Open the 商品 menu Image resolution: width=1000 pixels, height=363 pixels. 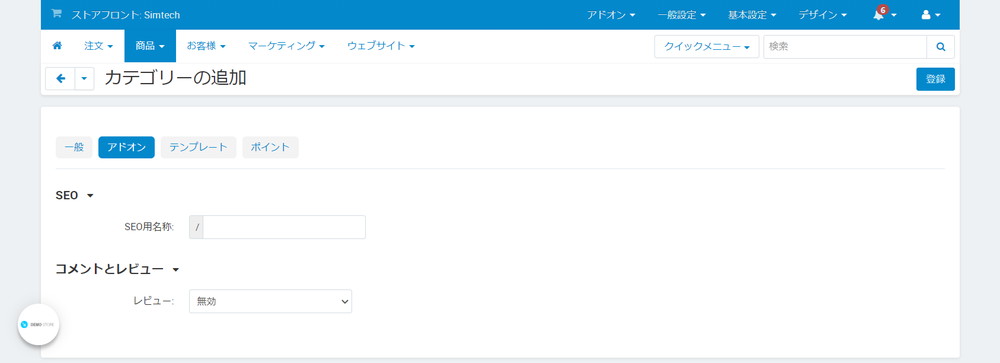[150, 46]
